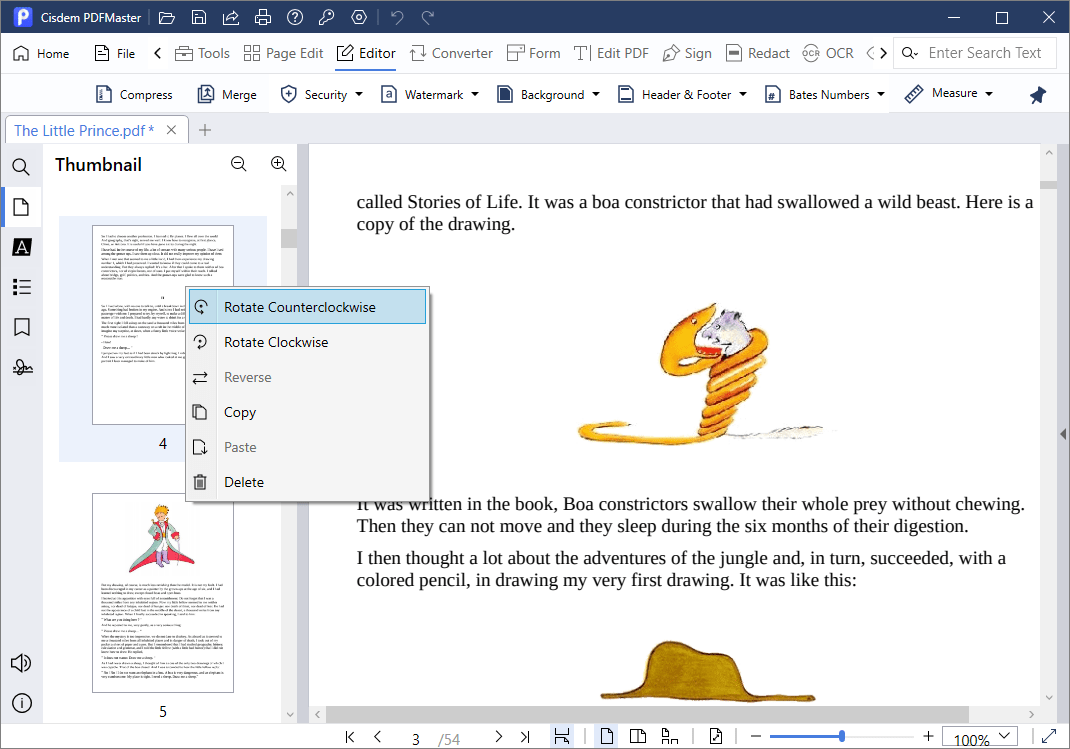Expand the Header & Footer dropdown

coord(742,95)
